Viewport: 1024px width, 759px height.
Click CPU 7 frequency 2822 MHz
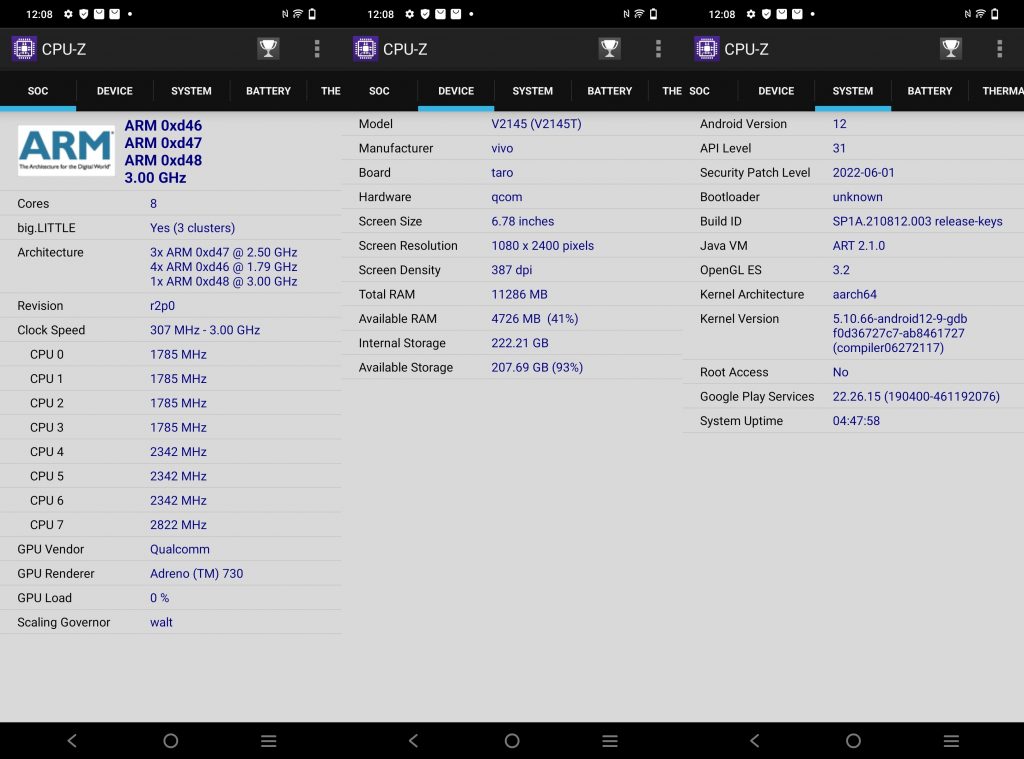click(x=178, y=525)
